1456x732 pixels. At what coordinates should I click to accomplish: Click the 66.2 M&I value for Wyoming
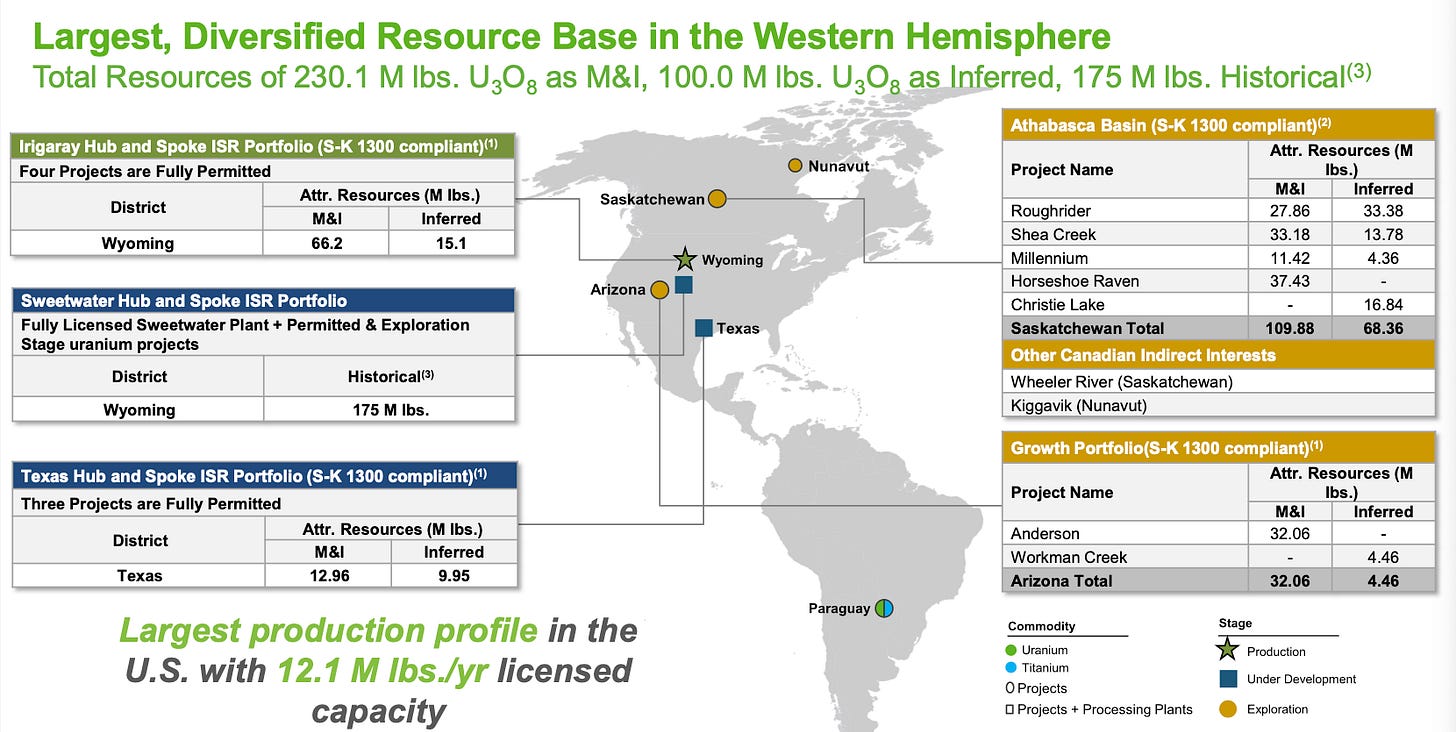click(x=326, y=243)
